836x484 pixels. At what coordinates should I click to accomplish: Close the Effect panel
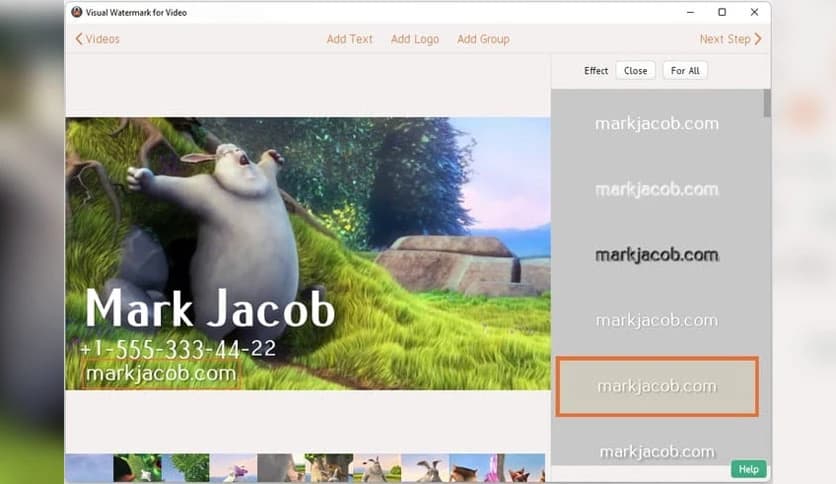coord(636,70)
